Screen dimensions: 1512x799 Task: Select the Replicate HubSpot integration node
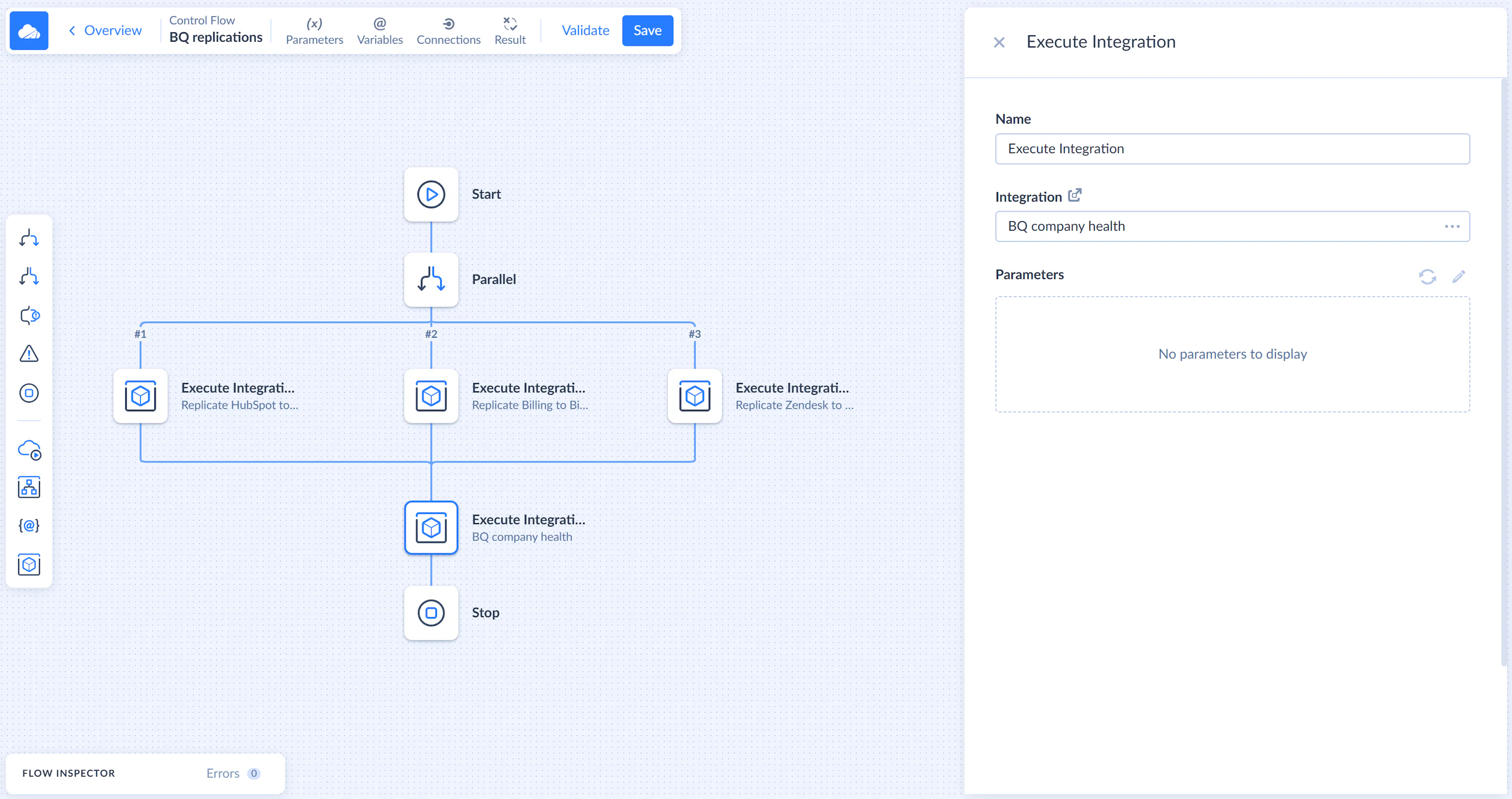[140, 396]
